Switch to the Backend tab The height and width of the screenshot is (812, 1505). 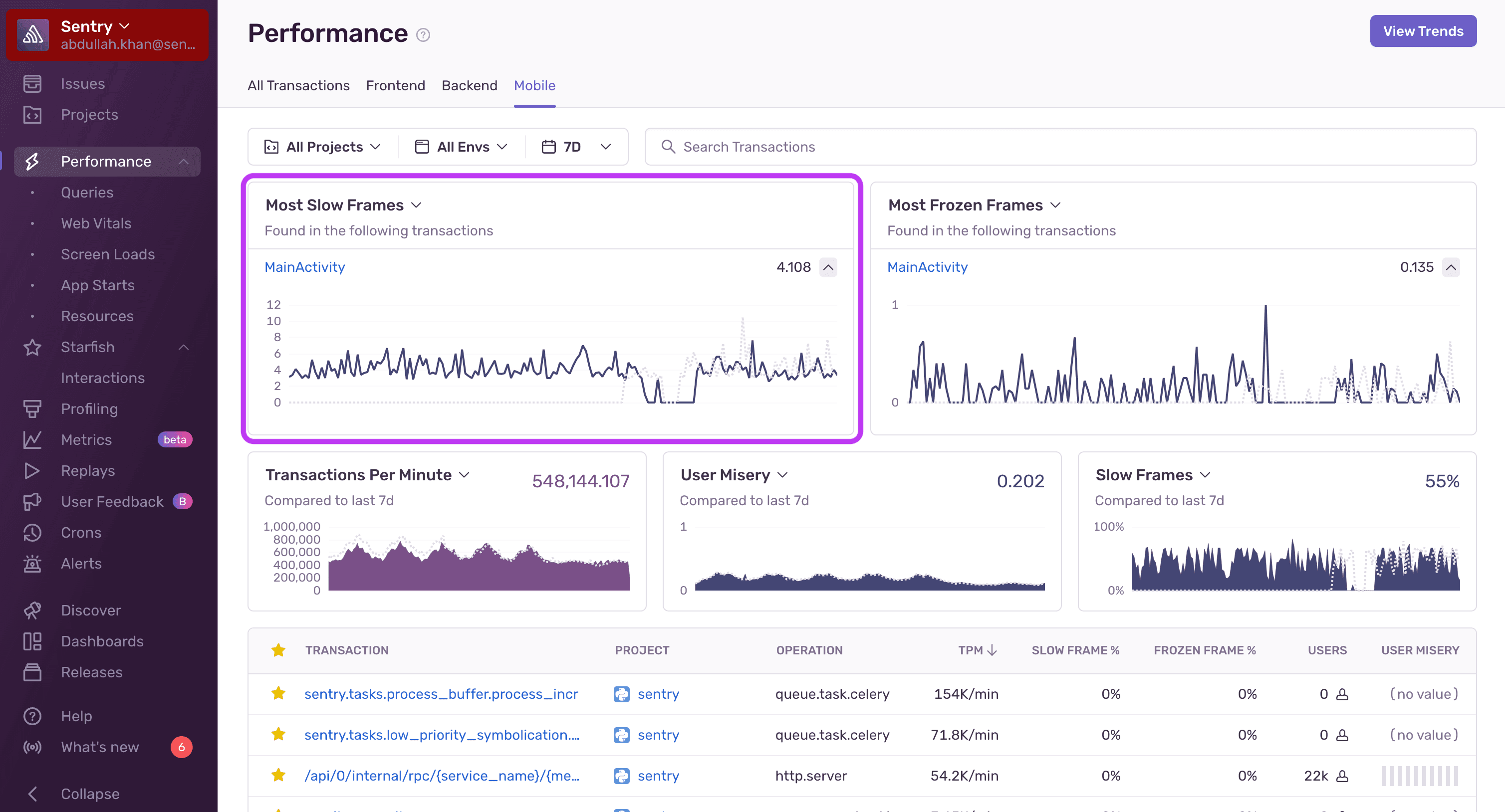coord(470,85)
